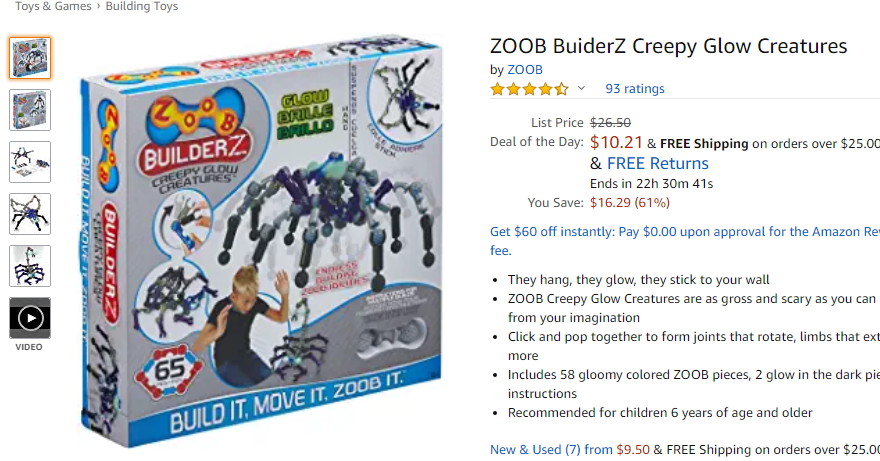Select the second box-side product thumbnail
The width and height of the screenshot is (880, 461).
(30, 110)
